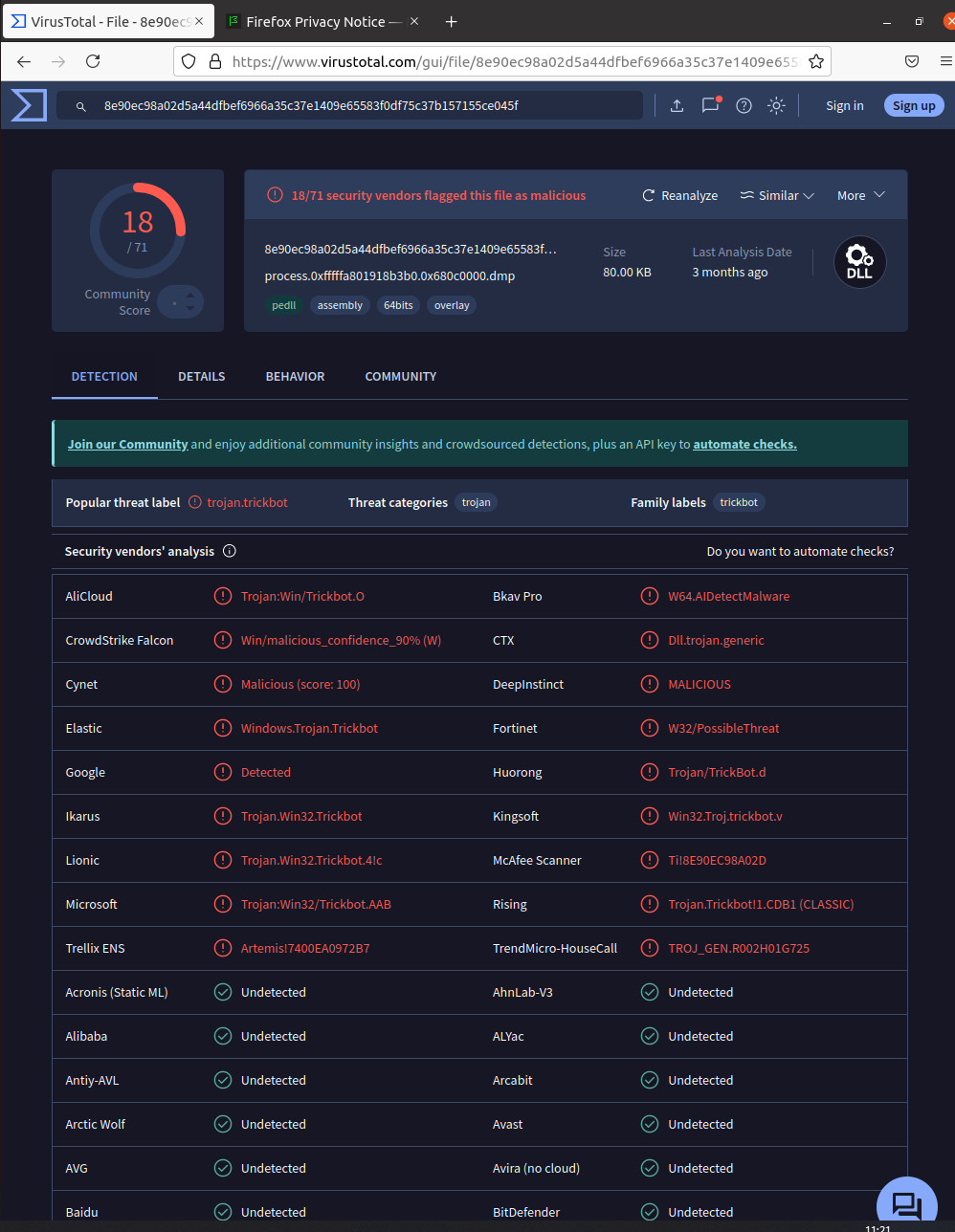Click the Community Score vote stepper
Image resolution: width=955 pixels, height=1232 pixels.
point(181,302)
